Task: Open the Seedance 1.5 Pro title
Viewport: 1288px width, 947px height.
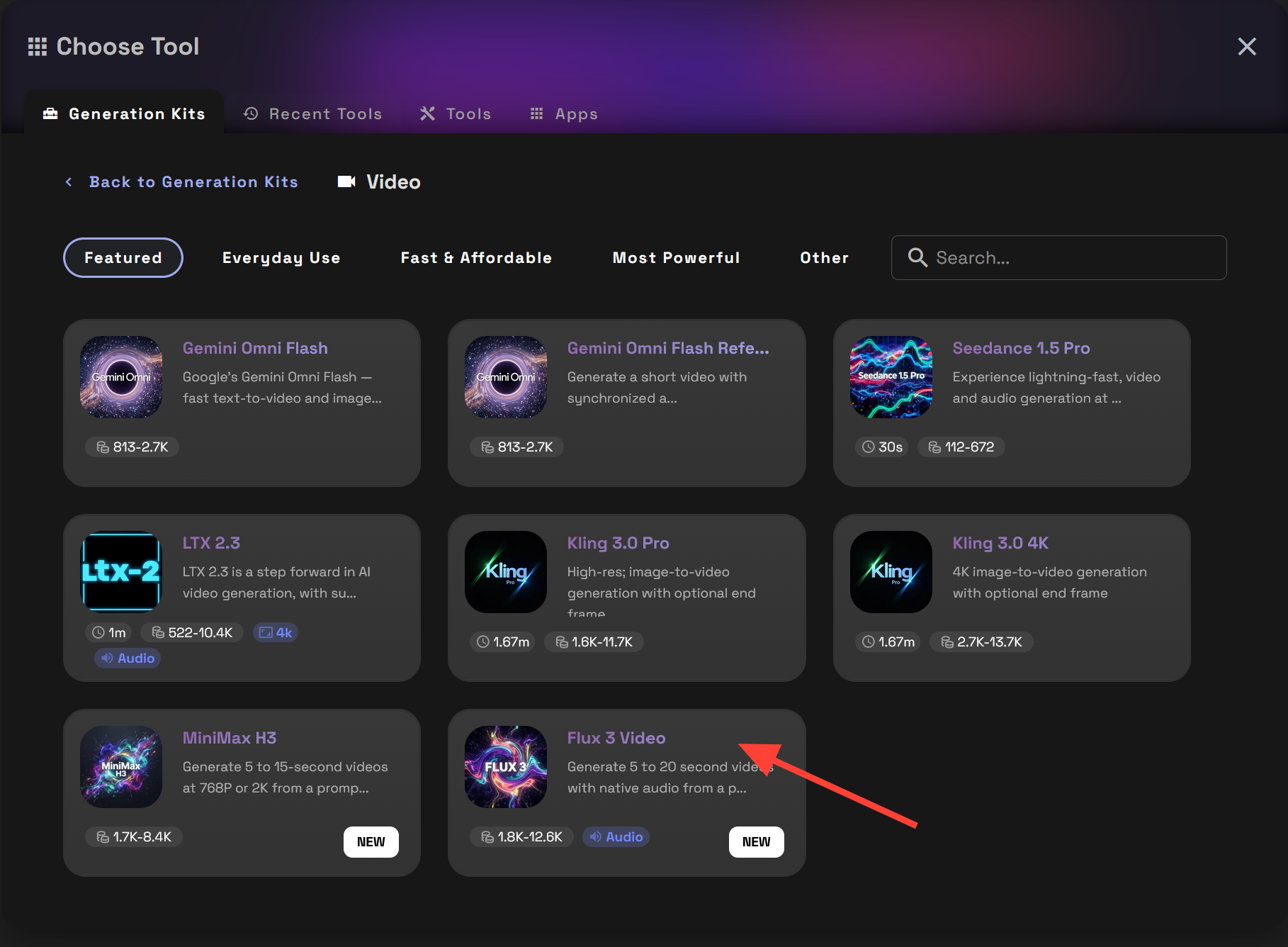Action: coord(1021,348)
